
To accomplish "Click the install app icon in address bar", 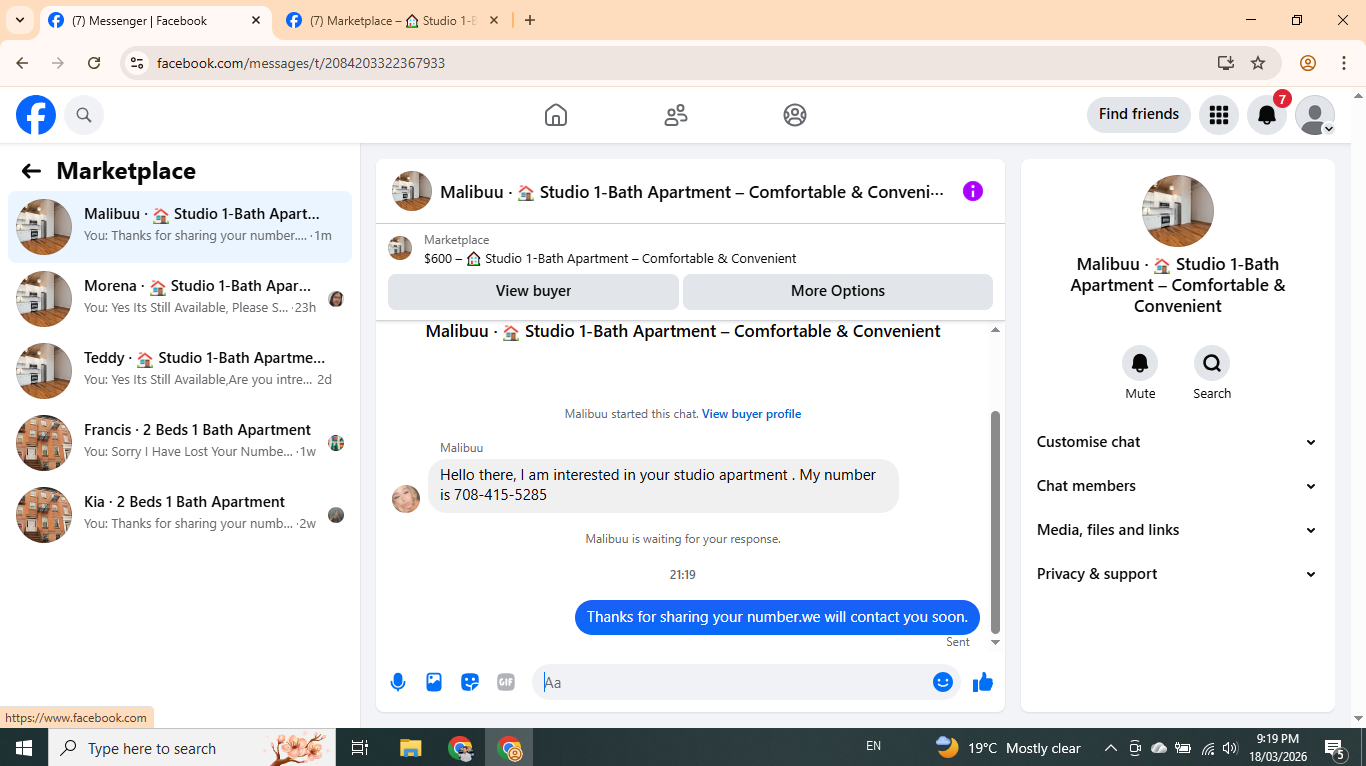I will [1226, 63].
